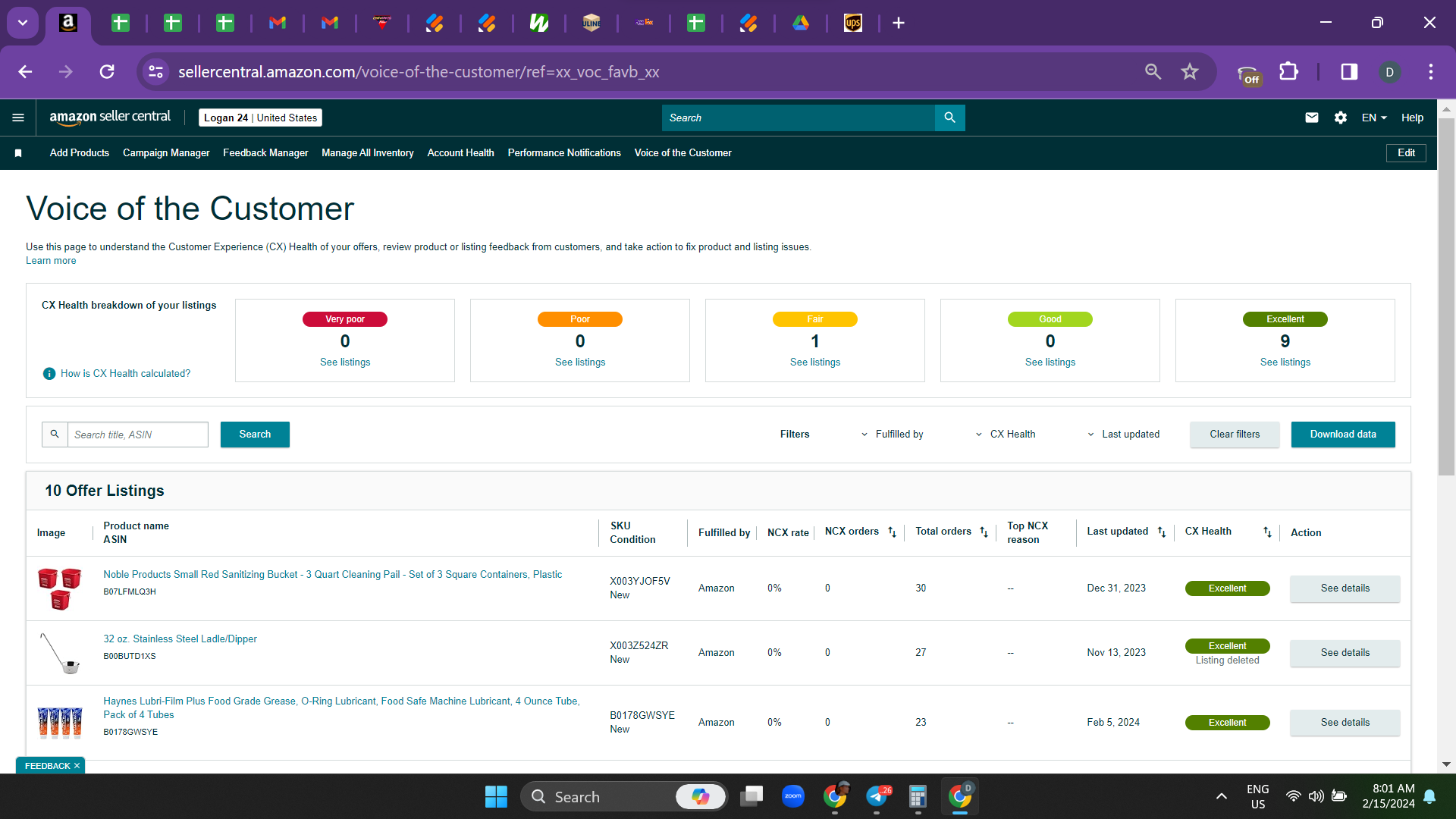Image resolution: width=1456 pixels, height=819 pixels.
Task: Reload the page in the browser
Action: tap(107, 71)
